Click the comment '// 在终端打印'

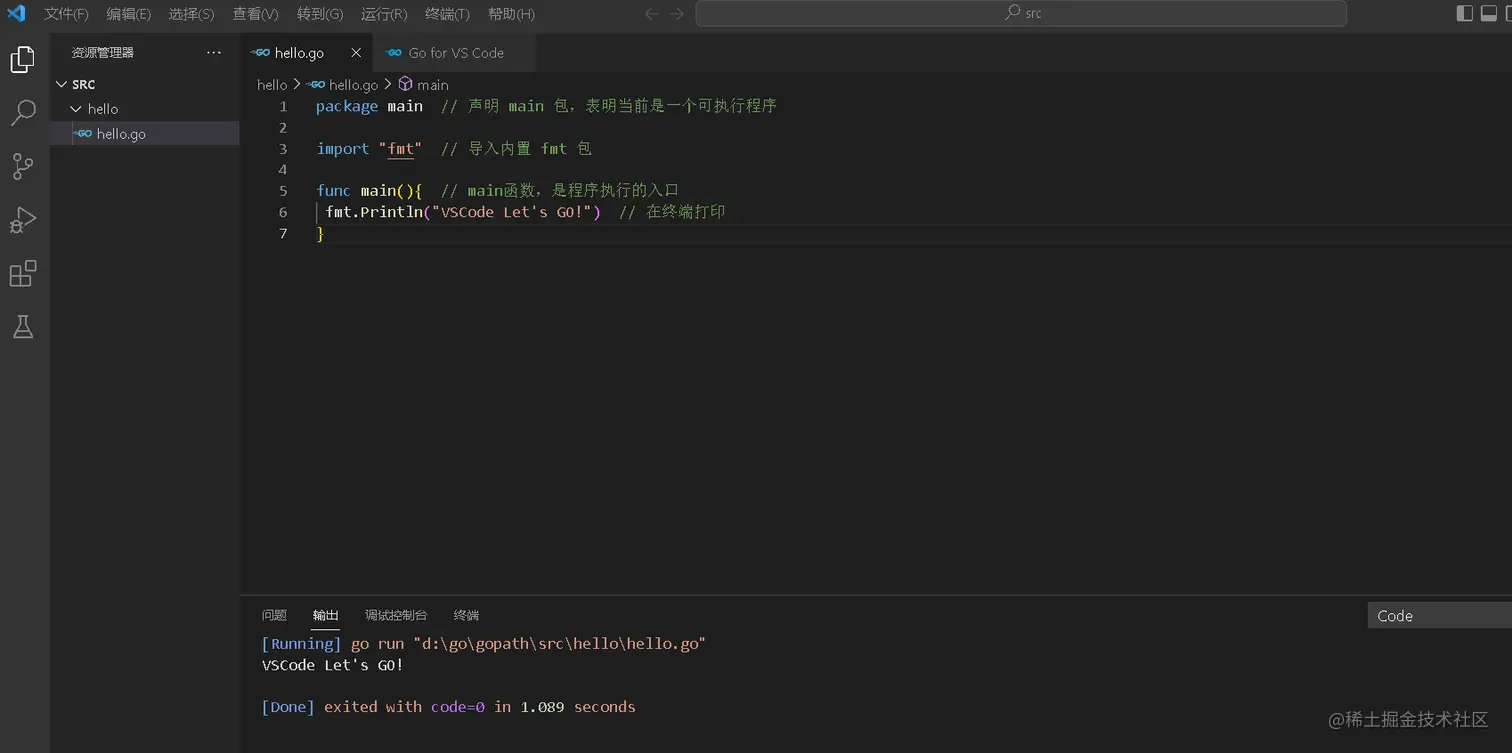tap(672, 212)
